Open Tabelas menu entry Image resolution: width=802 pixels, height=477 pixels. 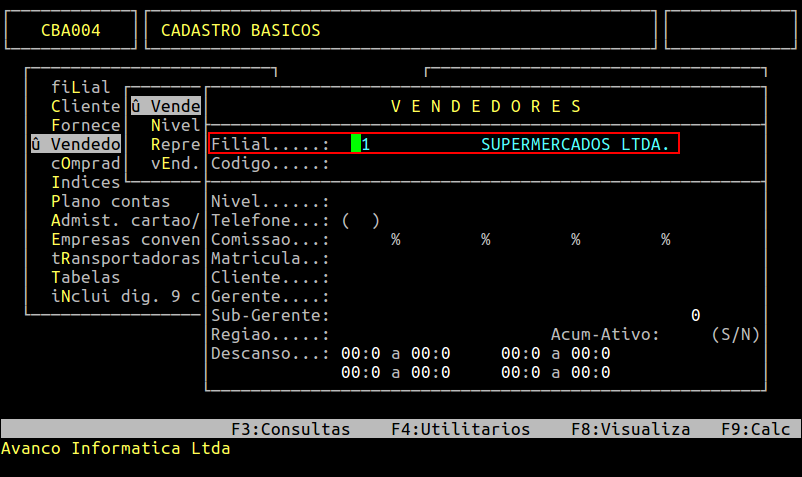(85, 277)
